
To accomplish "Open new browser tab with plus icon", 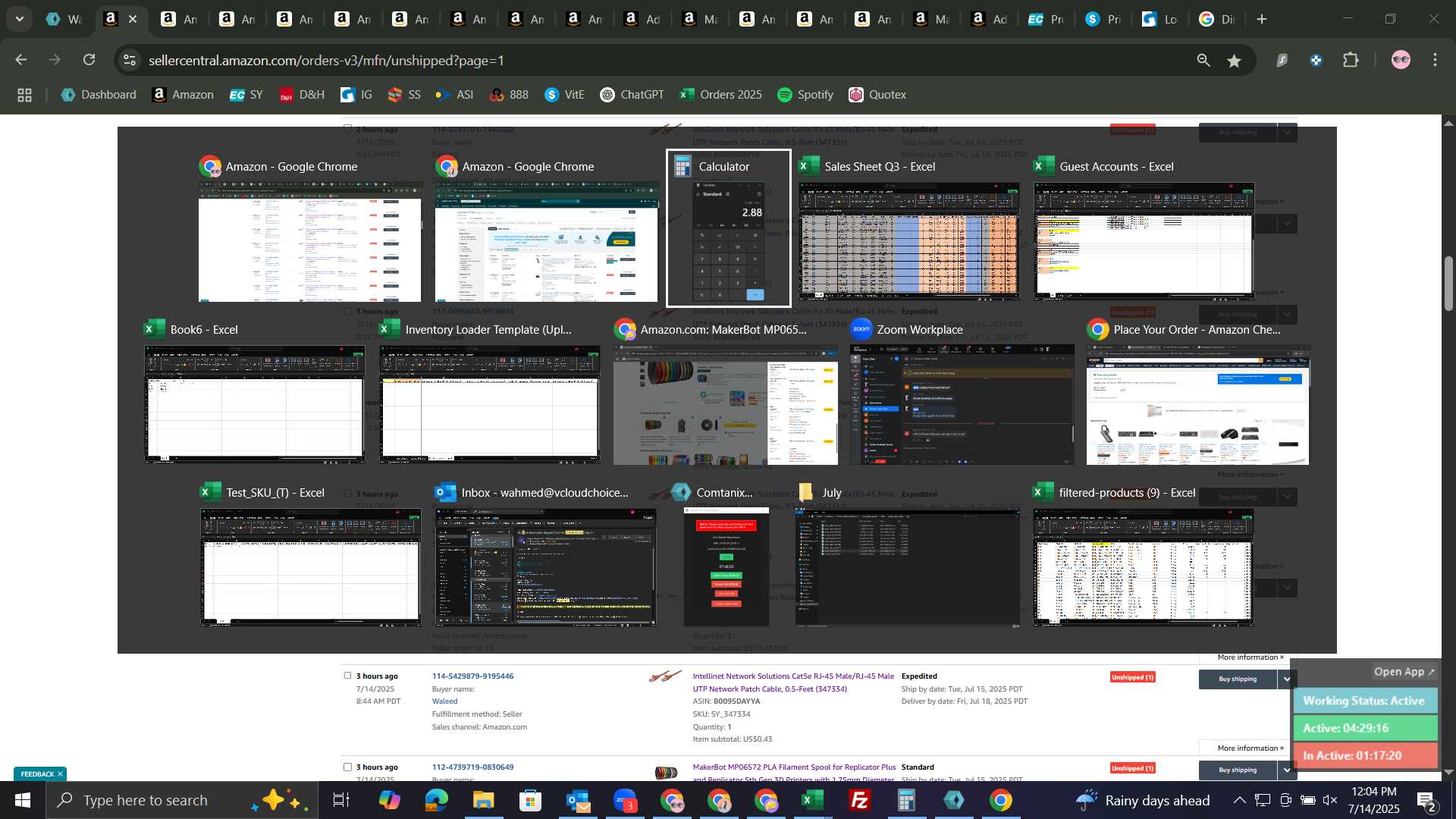I will [1262, 19].
